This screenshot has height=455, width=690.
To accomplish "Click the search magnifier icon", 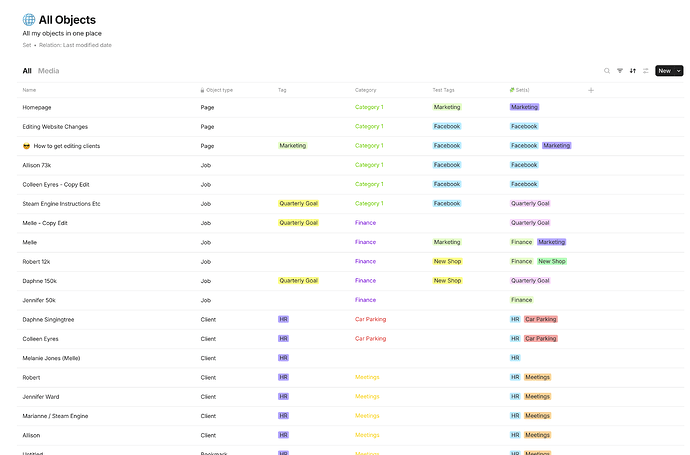I will point(607,71).
